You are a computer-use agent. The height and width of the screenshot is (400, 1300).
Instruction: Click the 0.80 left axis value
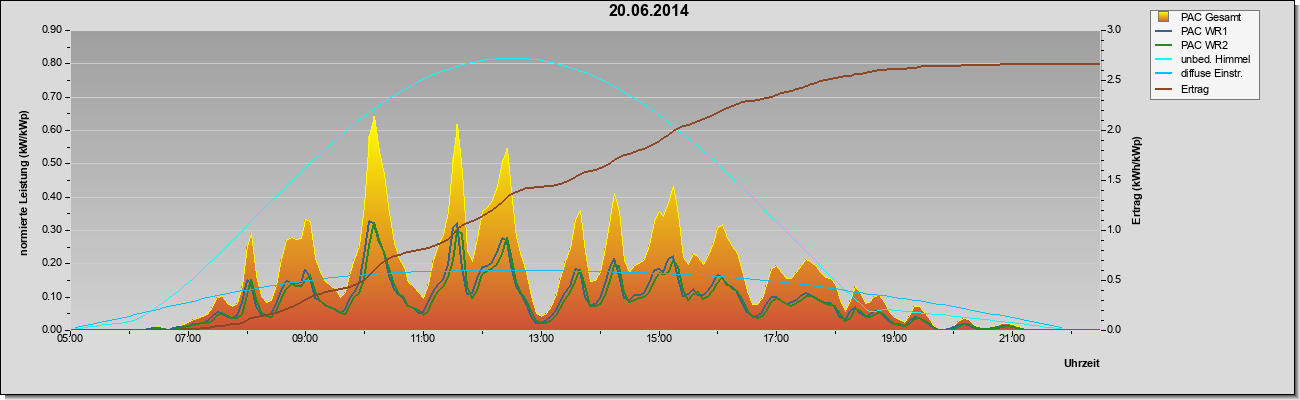(52, 63)
